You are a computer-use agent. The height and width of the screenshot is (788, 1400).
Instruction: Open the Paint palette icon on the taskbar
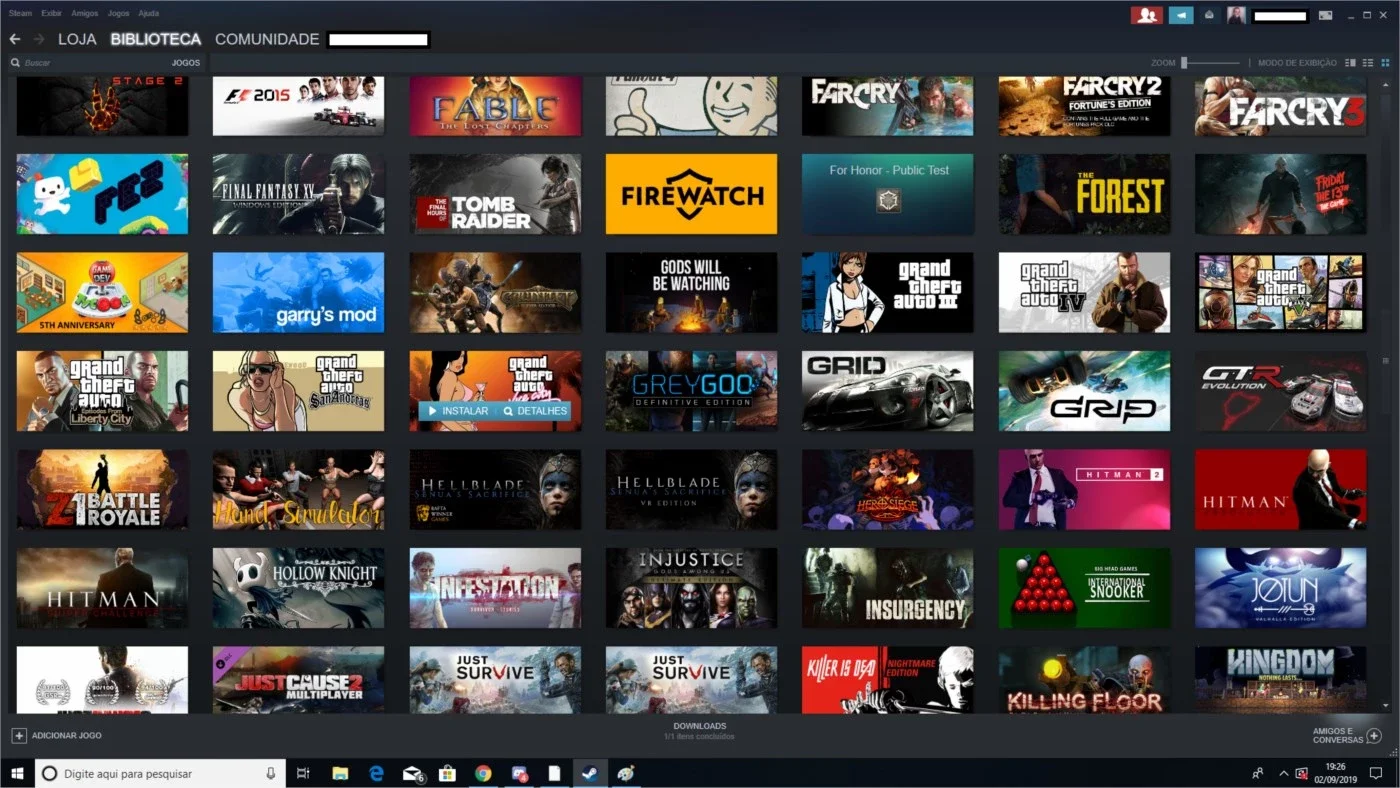click(x=626, y=773)
